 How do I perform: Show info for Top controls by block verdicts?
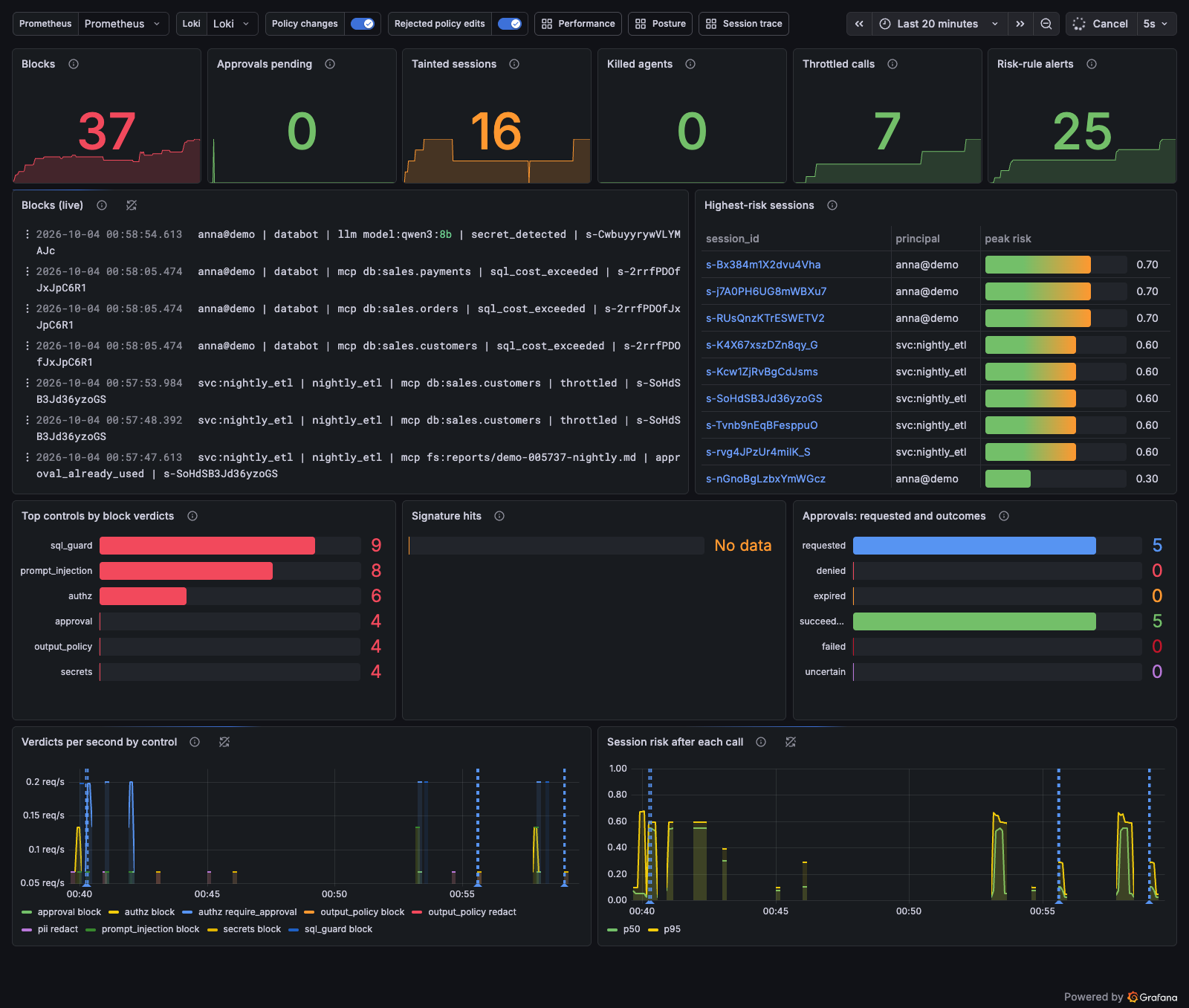tap(192, 516)
